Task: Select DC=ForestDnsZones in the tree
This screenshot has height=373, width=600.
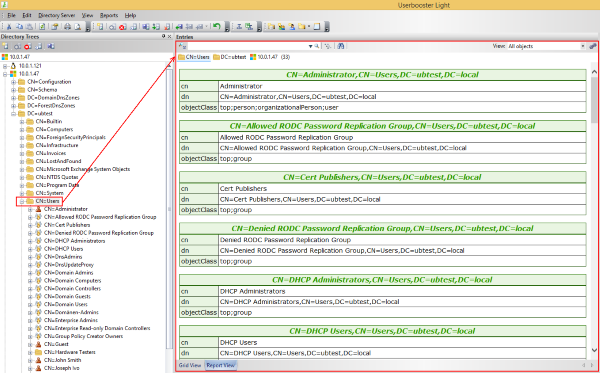Action: coord(51,106)
